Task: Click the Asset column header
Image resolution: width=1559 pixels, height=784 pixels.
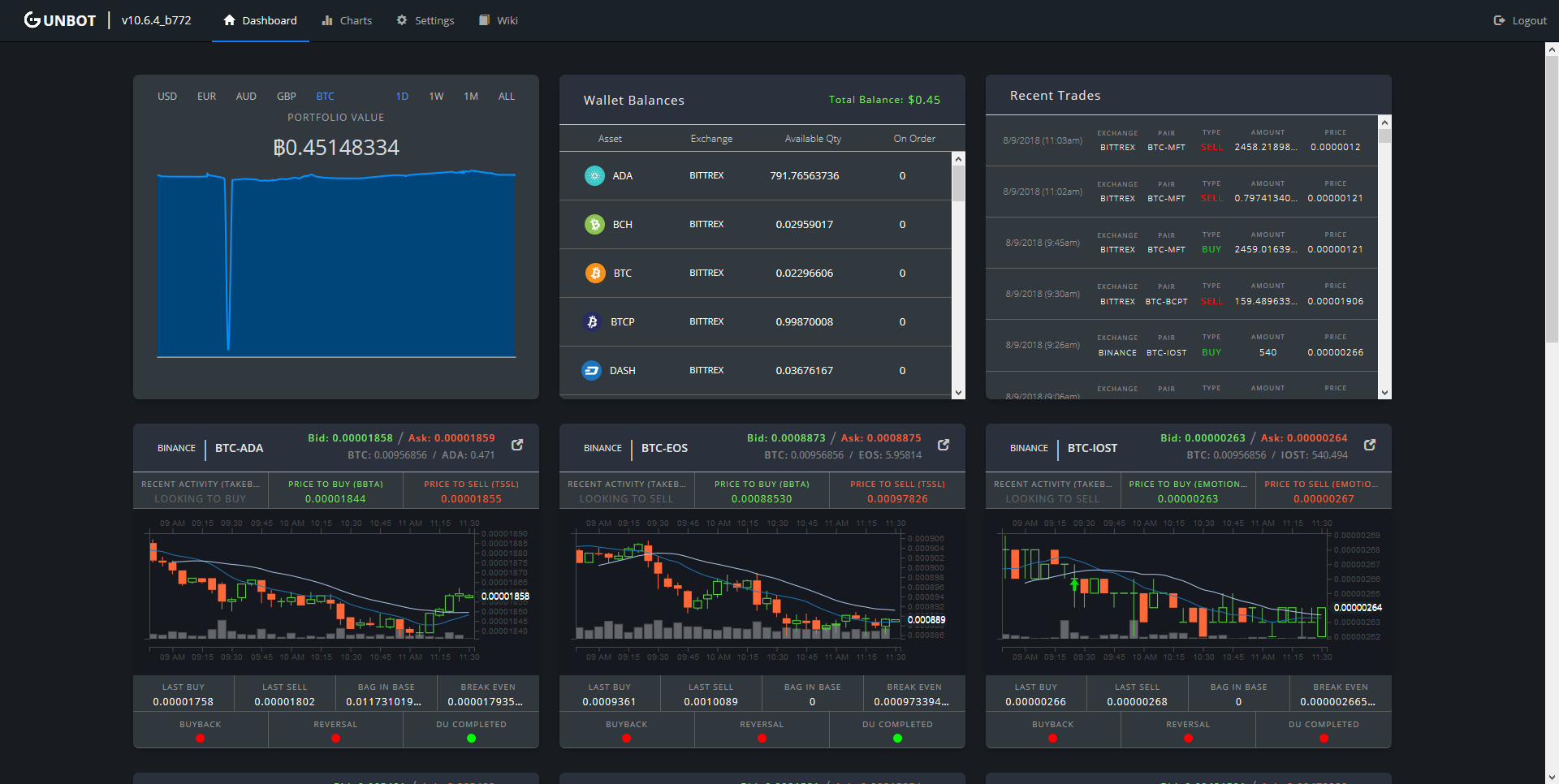Action: pos(610,139)
